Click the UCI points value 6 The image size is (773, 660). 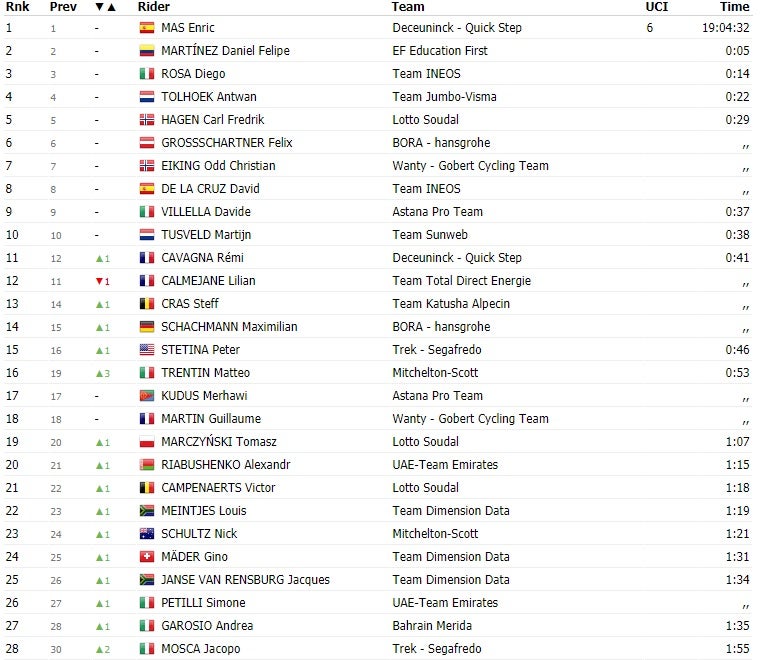650,28
